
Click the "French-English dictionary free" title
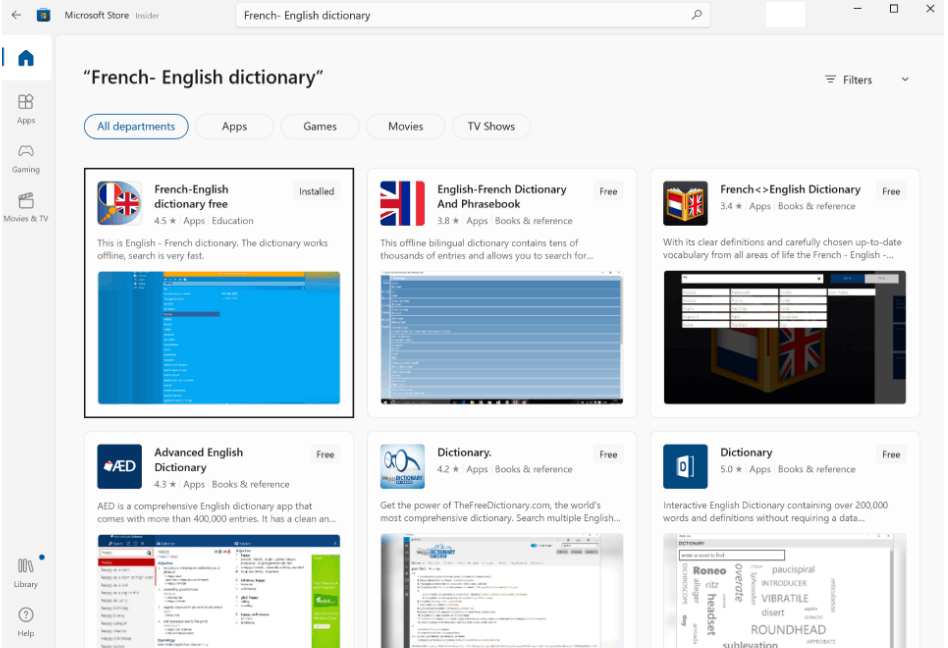click(191, 196)
